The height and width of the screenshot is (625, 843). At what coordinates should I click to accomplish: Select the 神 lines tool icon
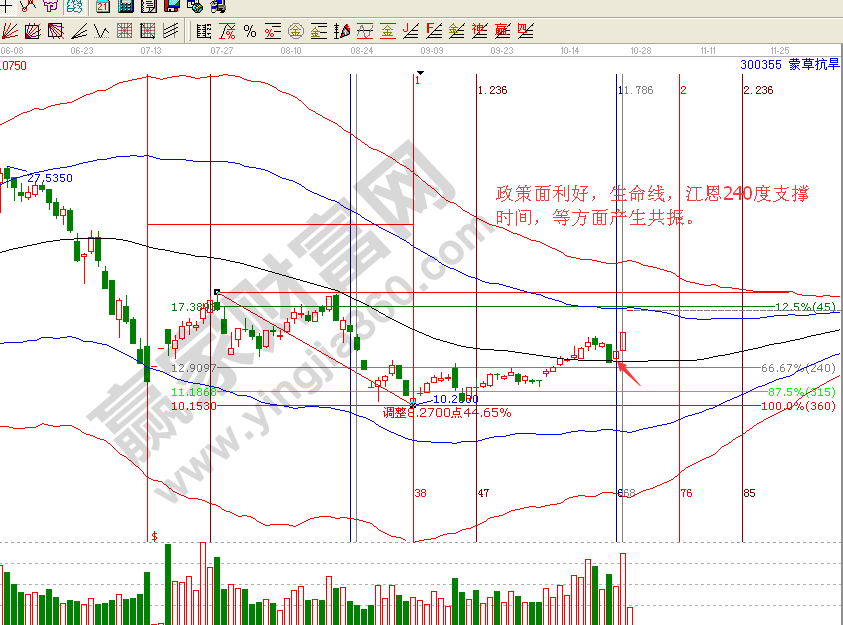pos(479,31)
